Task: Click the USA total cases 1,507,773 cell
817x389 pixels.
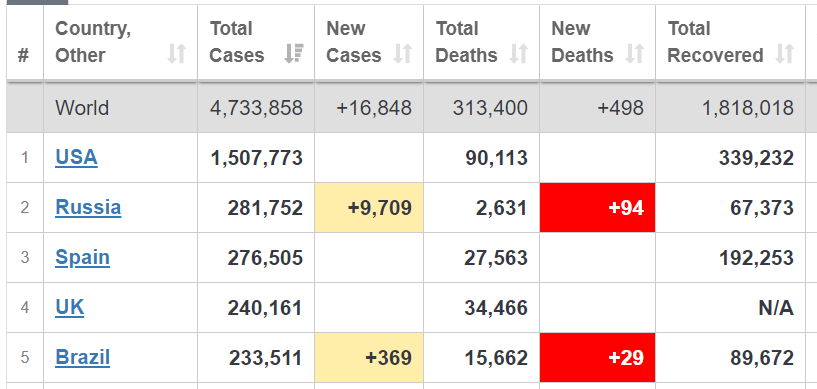Action: [256, 158]
